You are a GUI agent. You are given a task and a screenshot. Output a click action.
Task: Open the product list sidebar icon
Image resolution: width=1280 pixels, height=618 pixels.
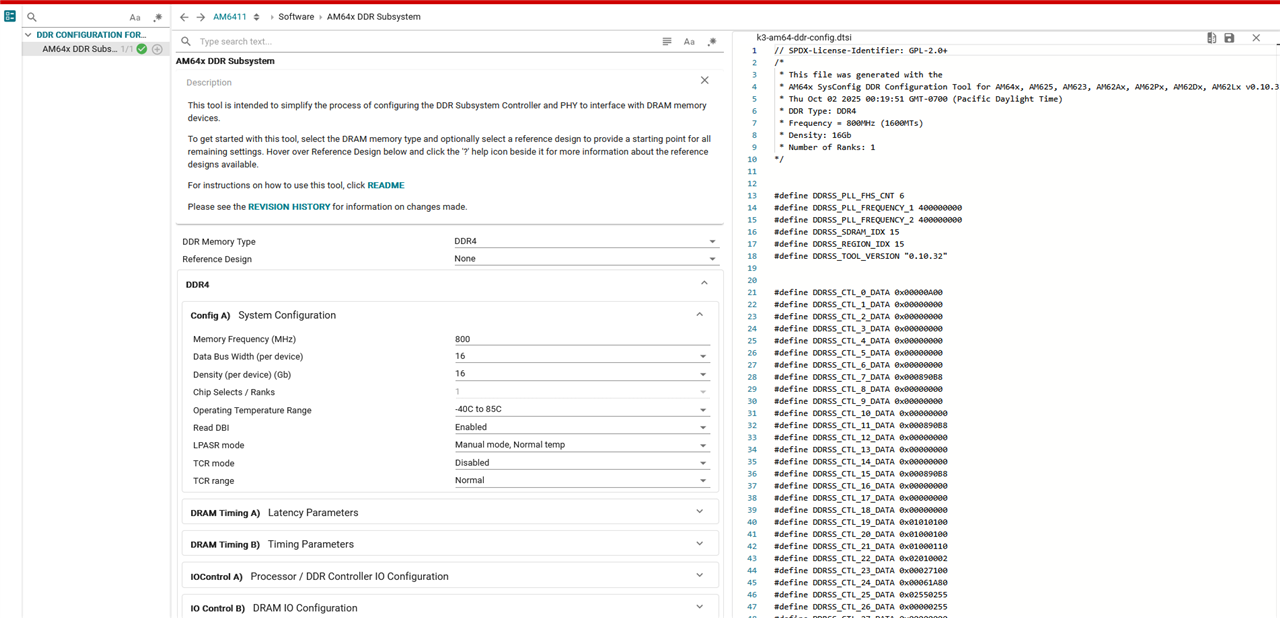pyautogui.click(x=10, y=17)
